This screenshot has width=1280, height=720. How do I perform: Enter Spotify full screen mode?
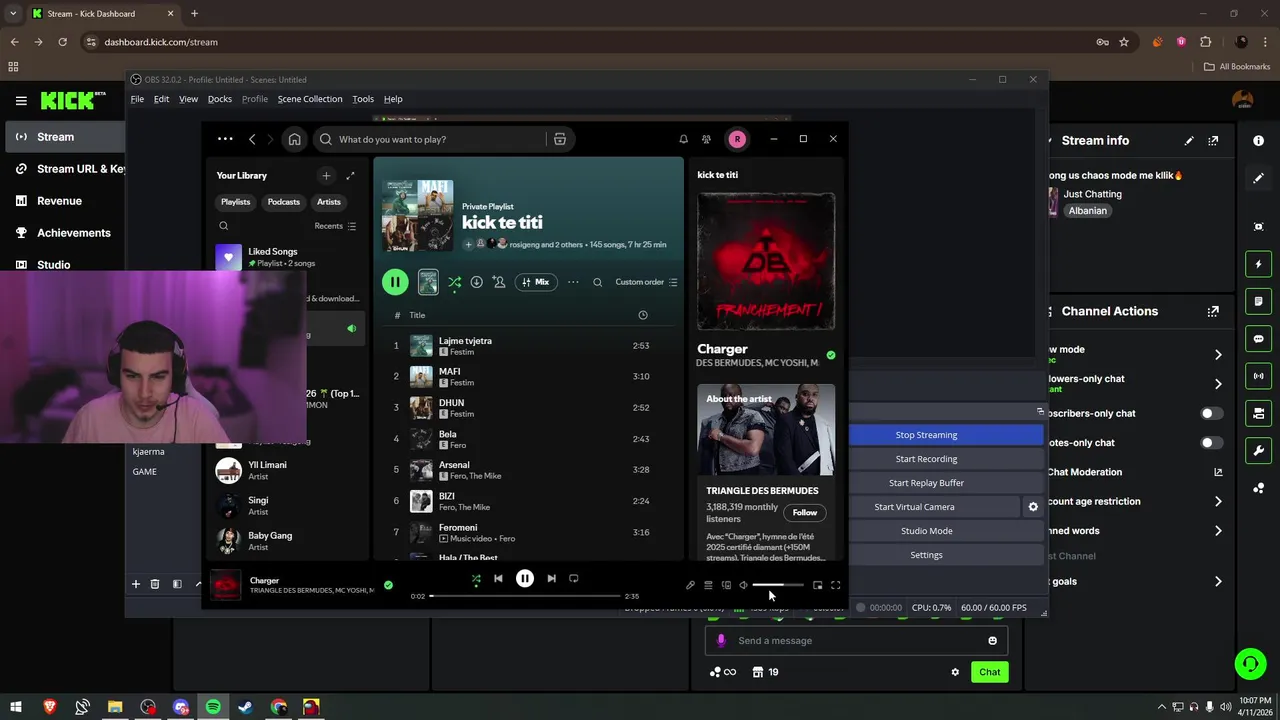836,585
